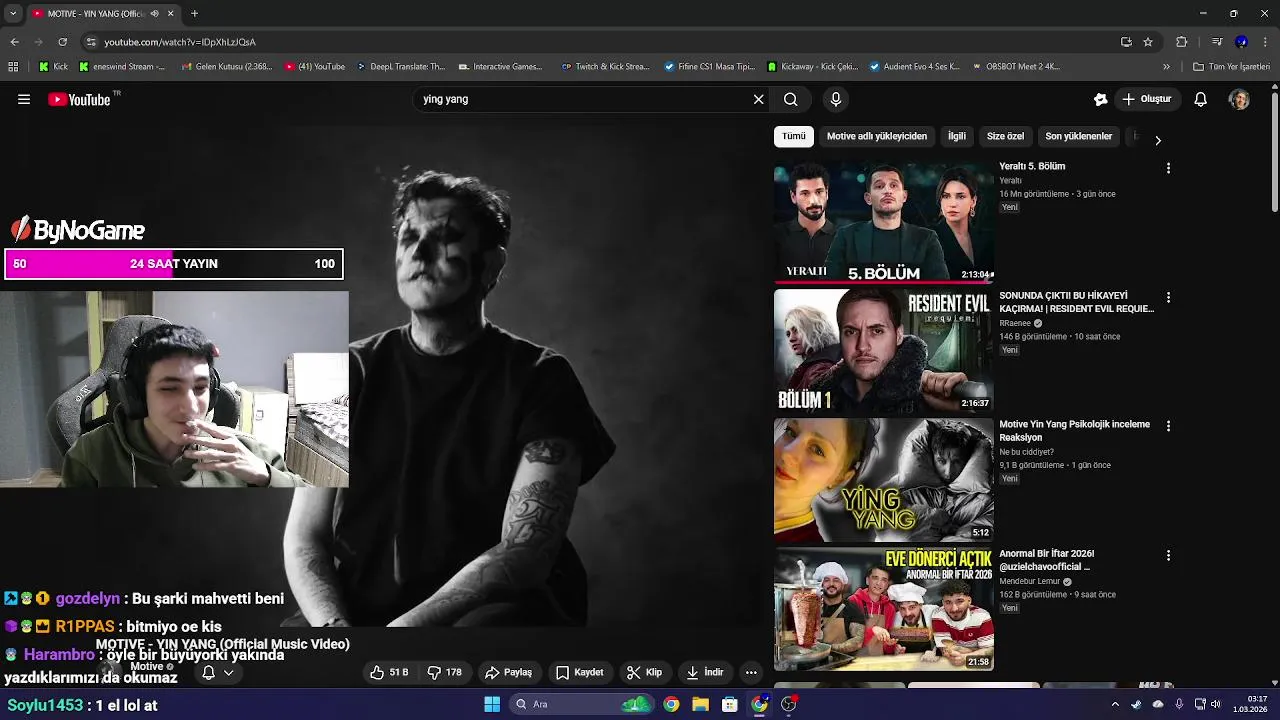
Task: Show hidden system tray icons chevron
Action: [1115, 704]
